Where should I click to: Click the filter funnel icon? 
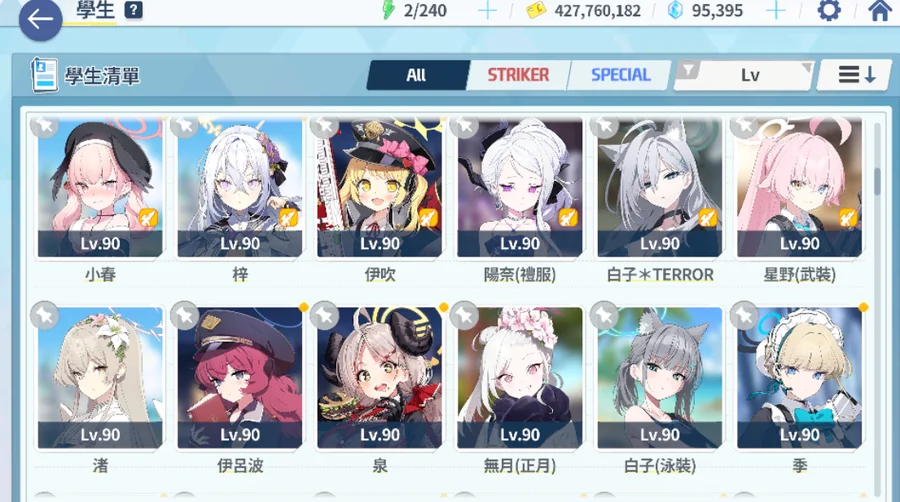click(688, 71)
